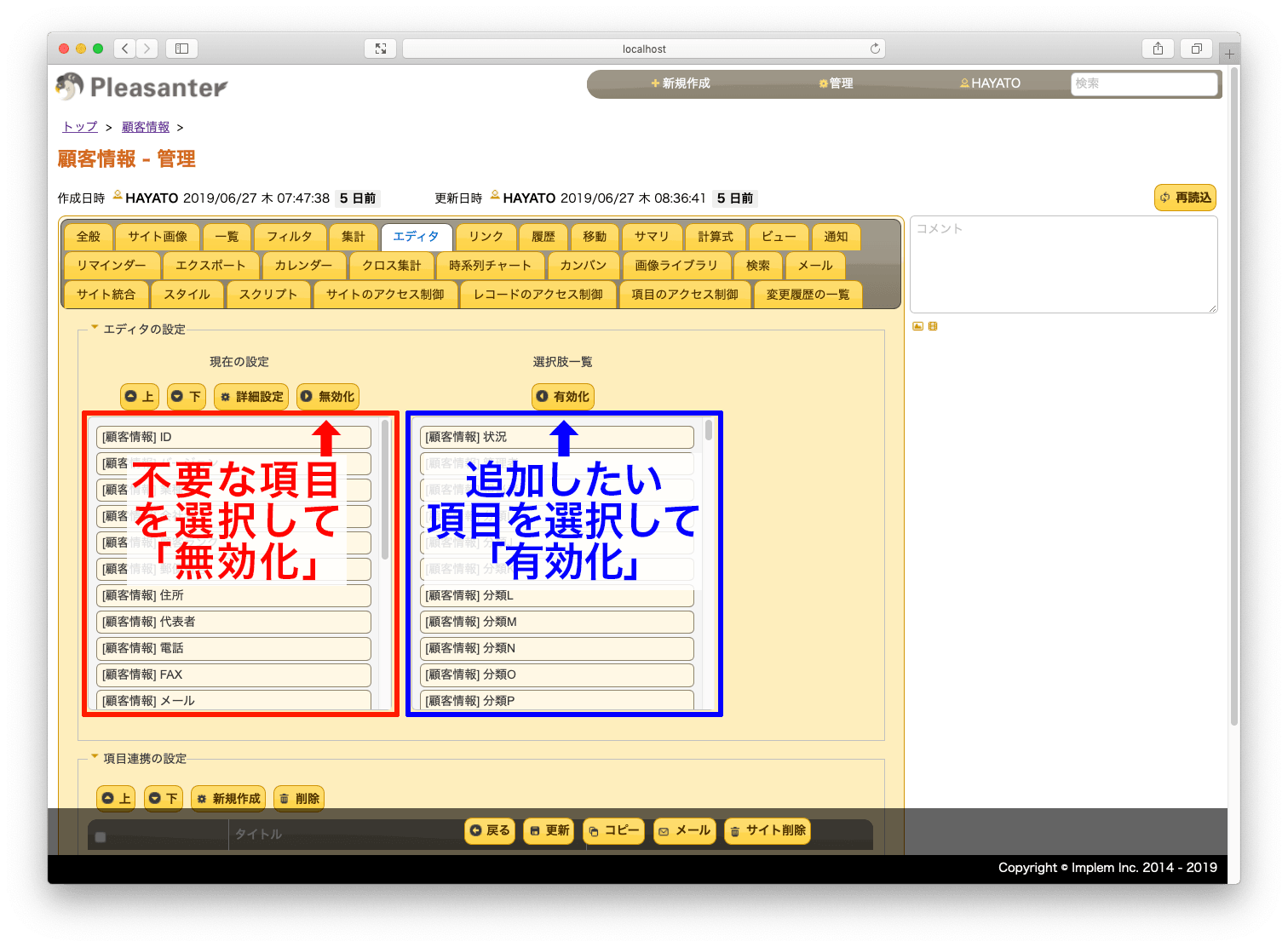
Task: Open the サイトのアクセス制御 tab
Action: pos(385,295)
